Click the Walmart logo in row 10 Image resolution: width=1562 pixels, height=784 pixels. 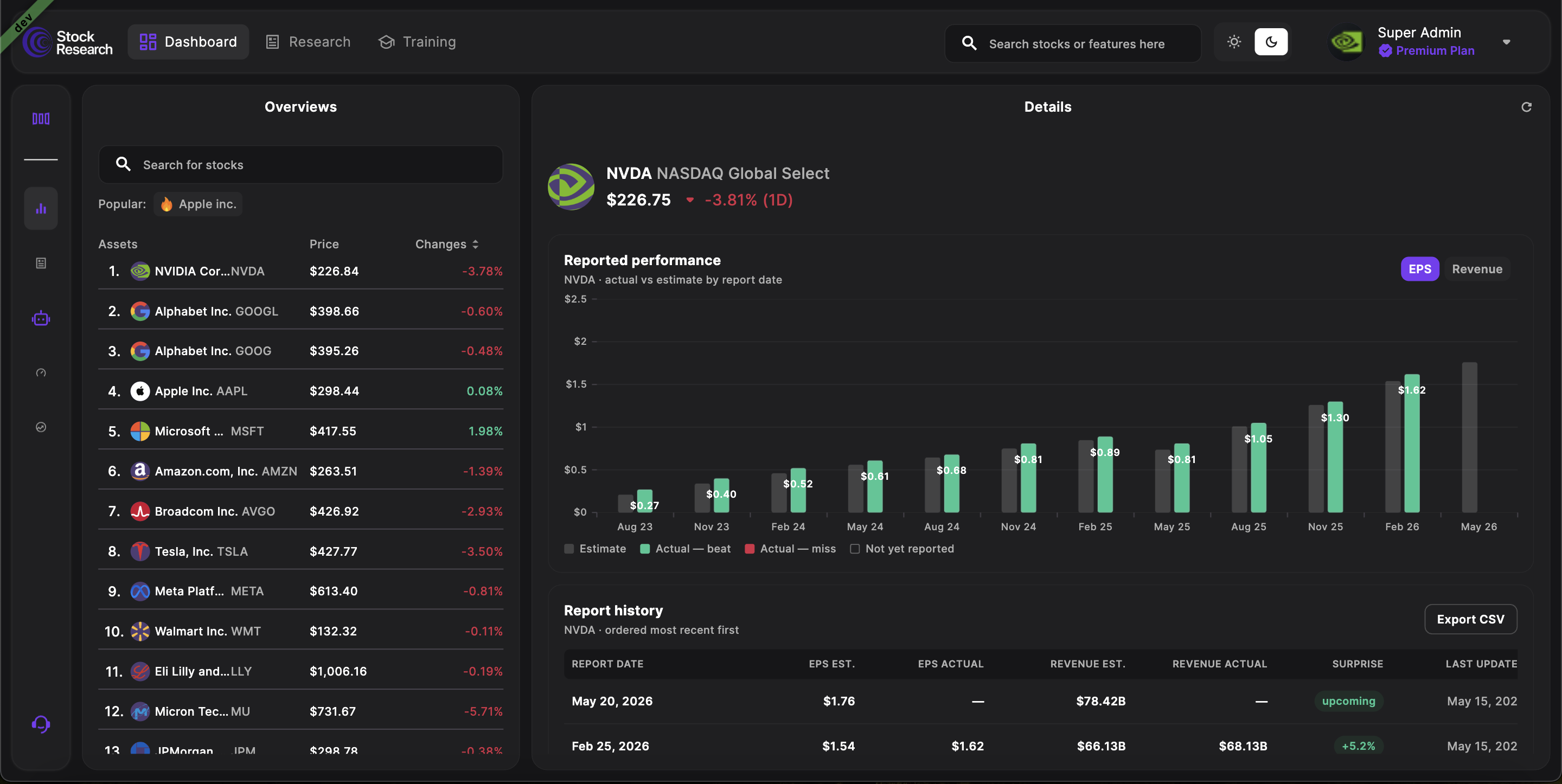(140, 631)
